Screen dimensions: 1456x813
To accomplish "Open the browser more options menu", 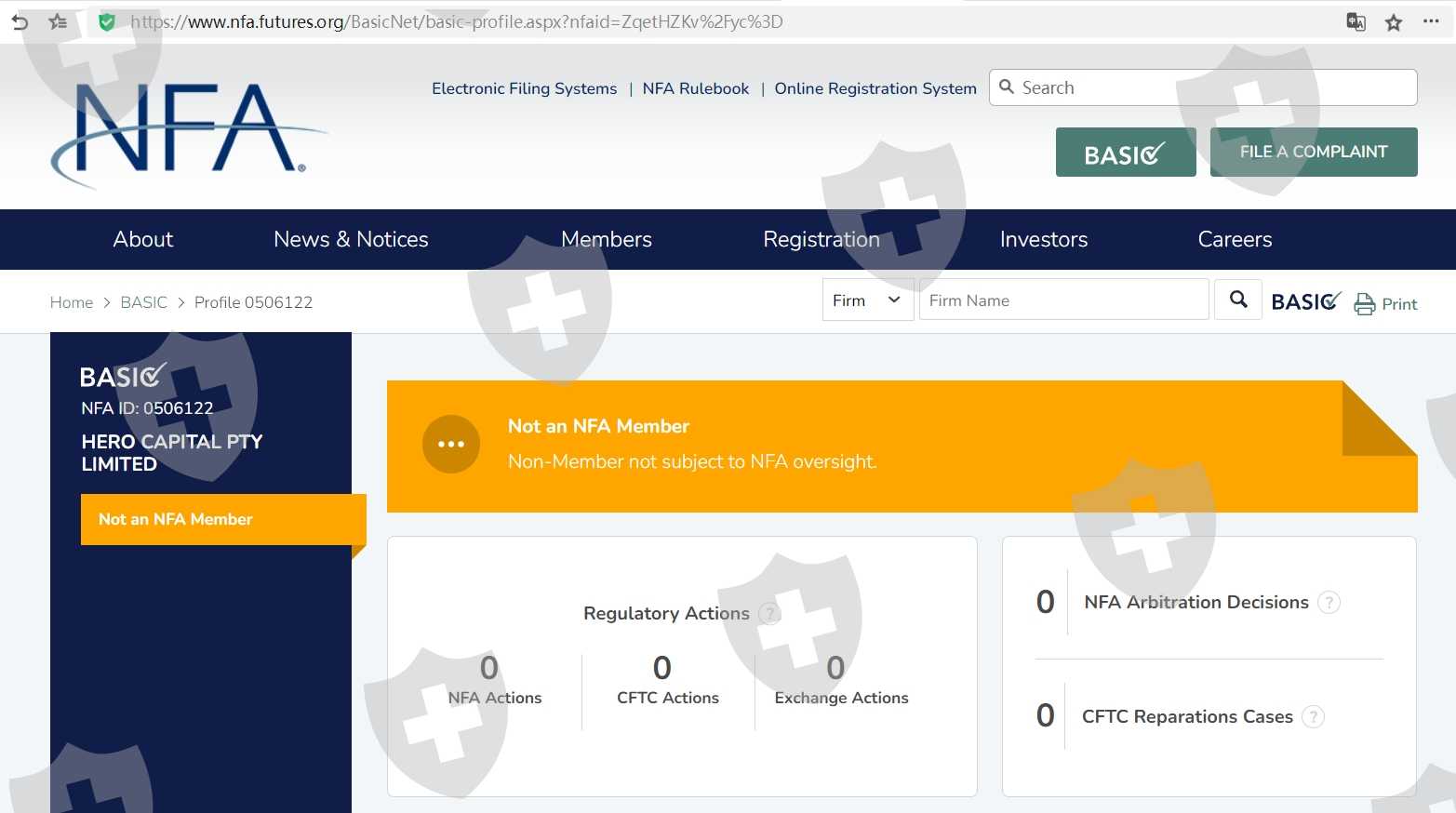I will click(x=1431, y=21).
